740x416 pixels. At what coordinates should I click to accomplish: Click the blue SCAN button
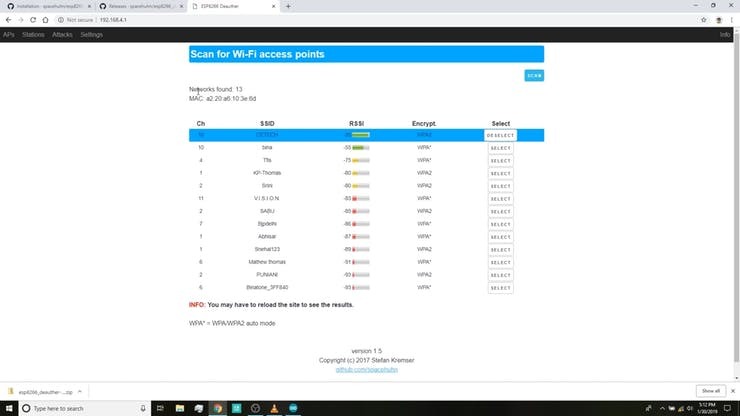pyautogui.click(x=534, y=76)
